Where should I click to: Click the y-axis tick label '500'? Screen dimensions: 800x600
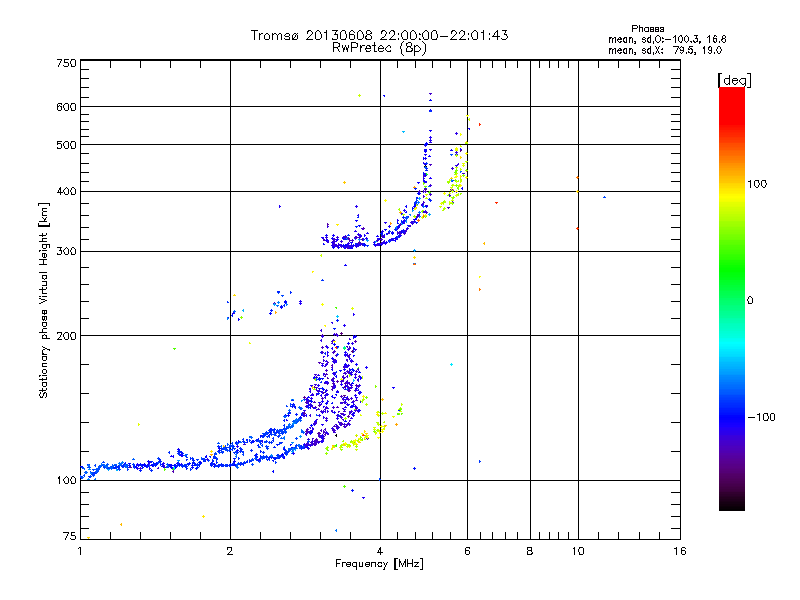tap(66, 145)
